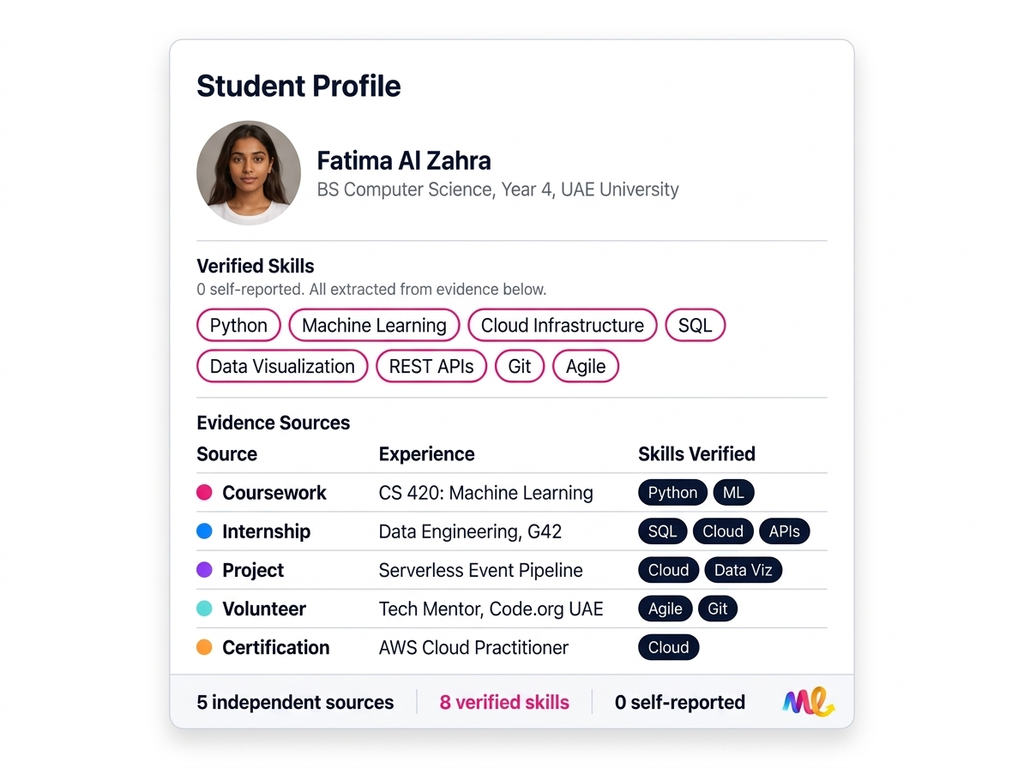Click the Data Viz badge in Project row
The width and height of the screenshot is (1024, 768).
(743, 570)
